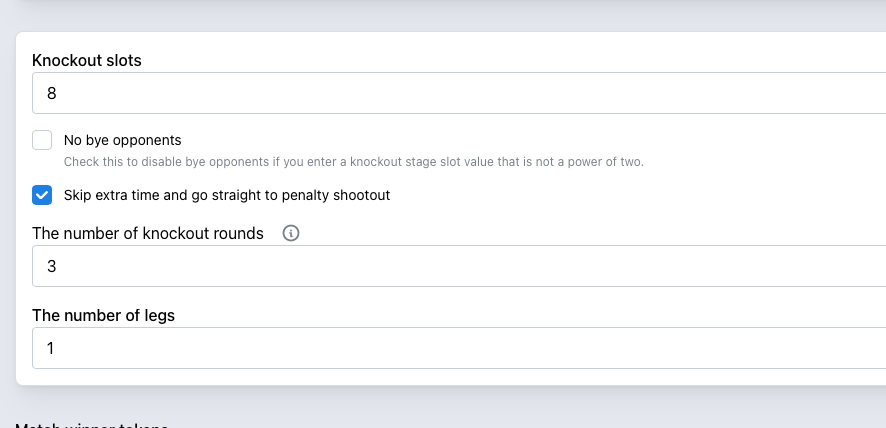Click empty card area below legs field
This screenshot has height=428, width=886.
point(452,377)
